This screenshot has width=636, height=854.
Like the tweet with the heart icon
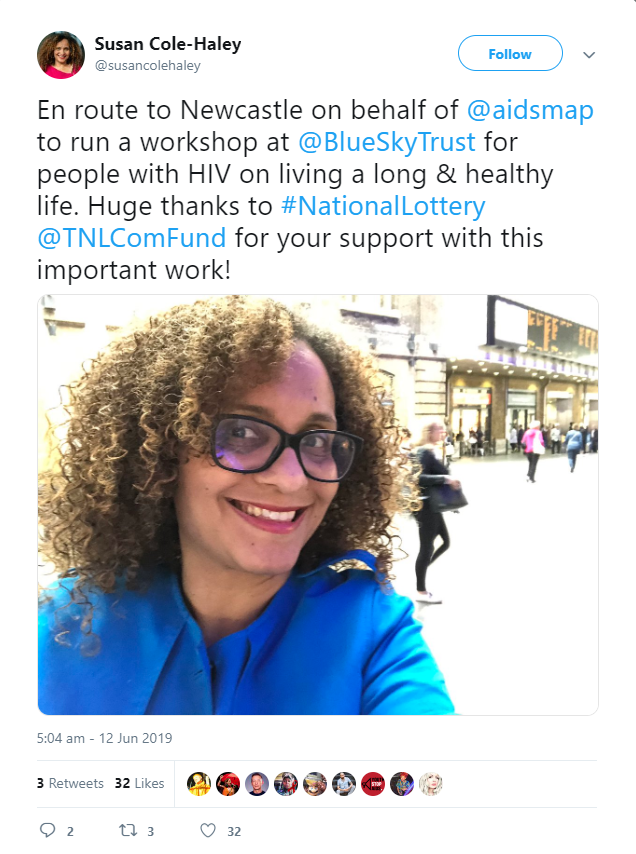pos(208,830)
